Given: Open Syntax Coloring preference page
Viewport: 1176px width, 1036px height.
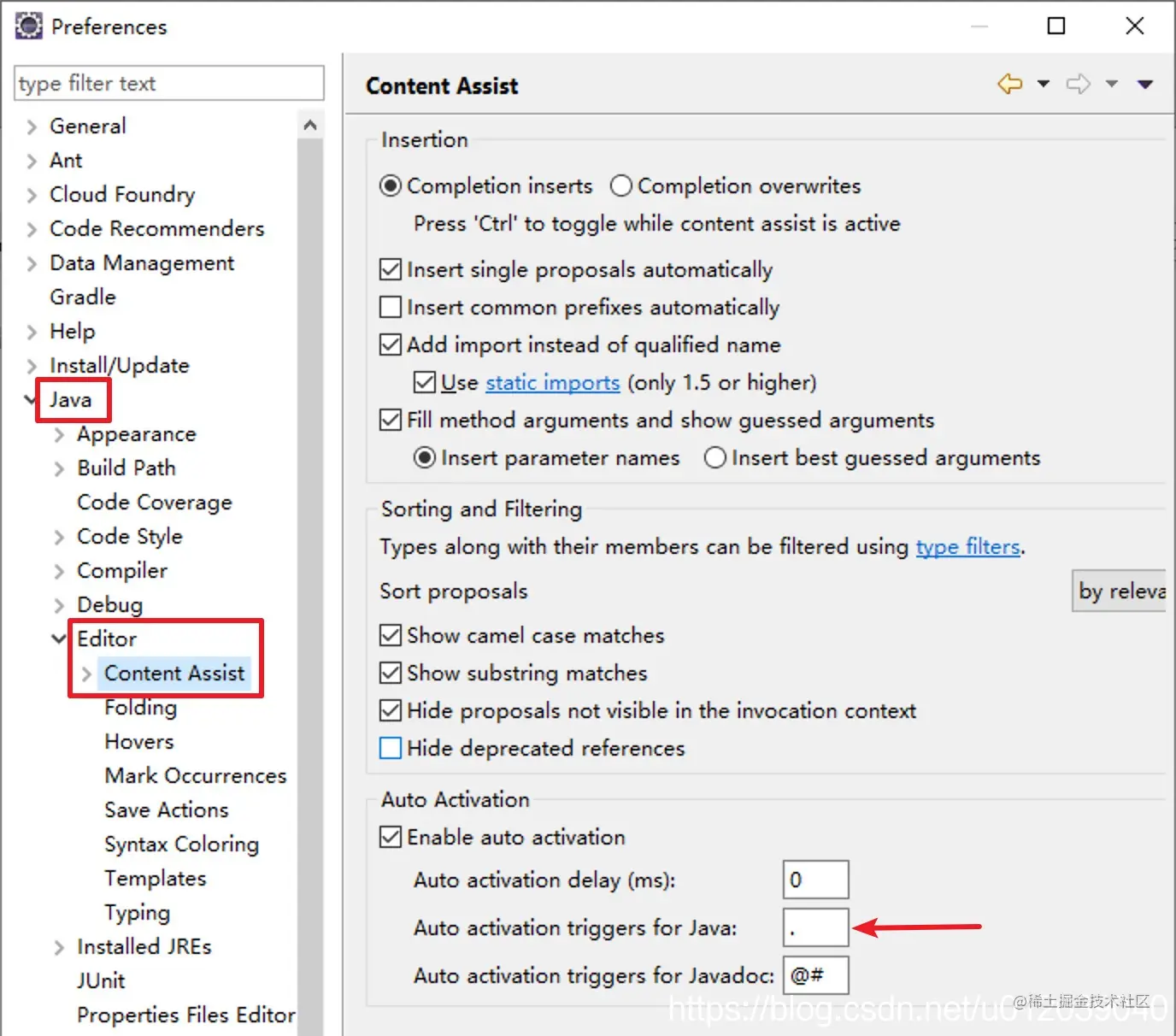Looking at the screenshot, I should (182, 844).
